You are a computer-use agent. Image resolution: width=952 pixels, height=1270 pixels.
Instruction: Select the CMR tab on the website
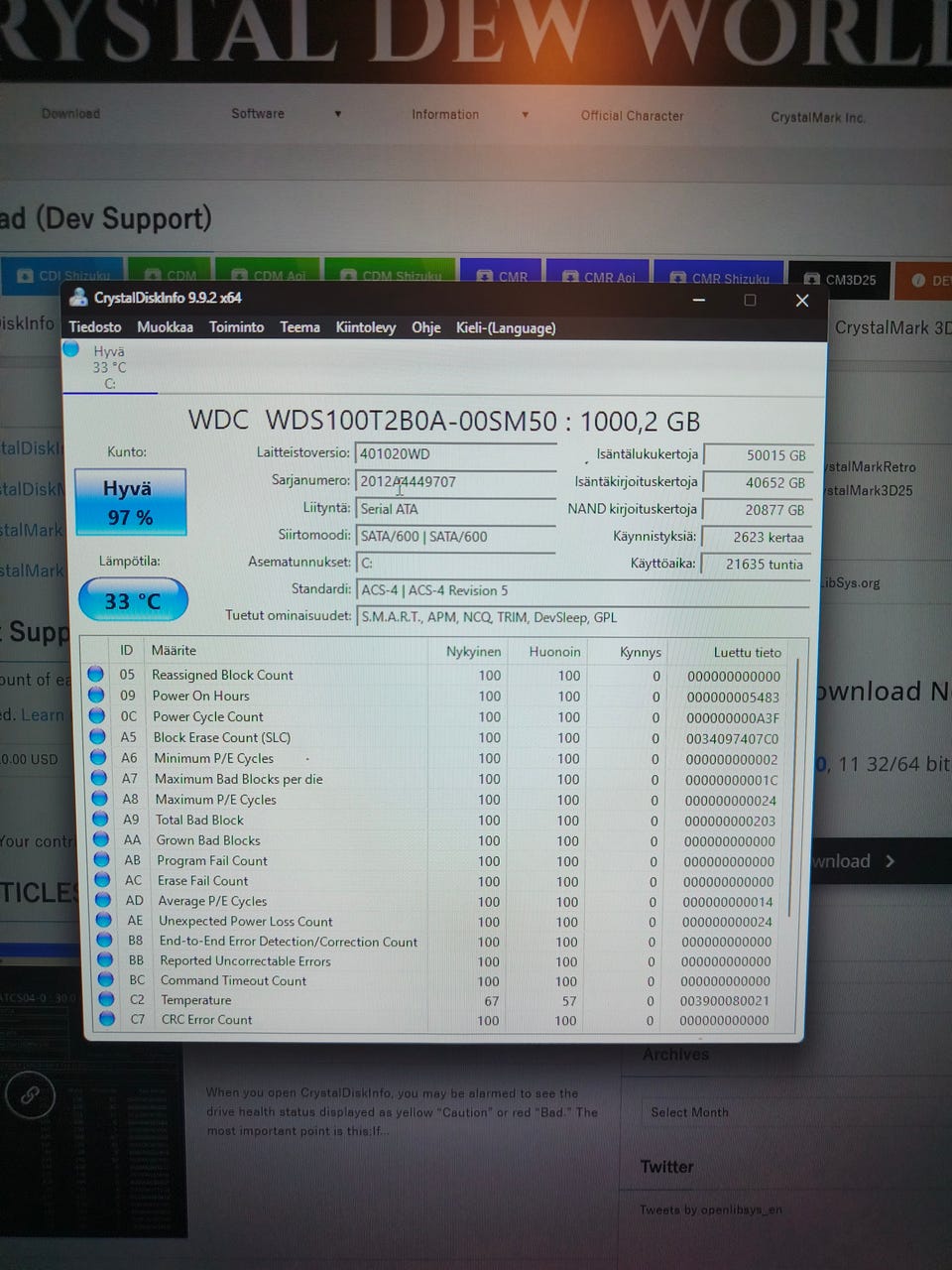[501, 276]
